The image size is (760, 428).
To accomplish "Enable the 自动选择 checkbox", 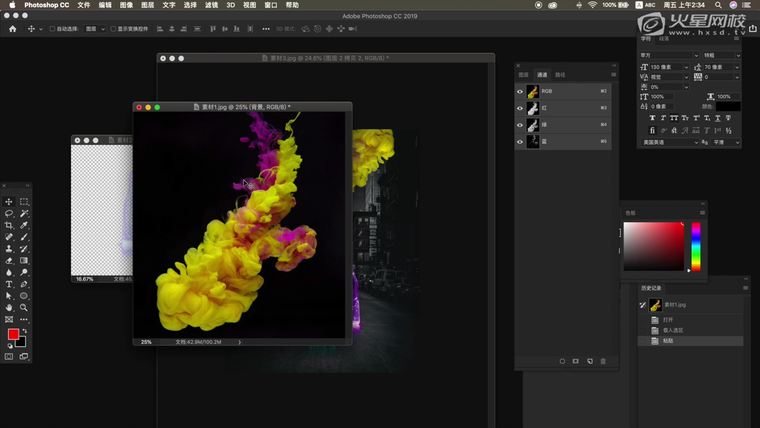I will pos(52,29).
